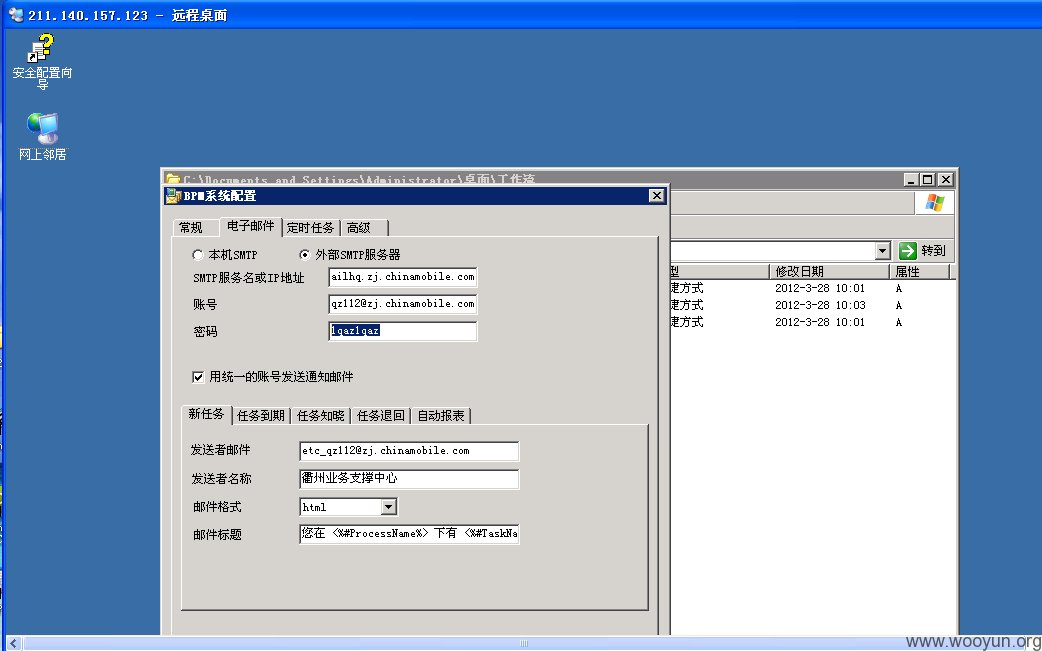
Task: Click the green 转到 arrow icon
Action: click(908, 250)
